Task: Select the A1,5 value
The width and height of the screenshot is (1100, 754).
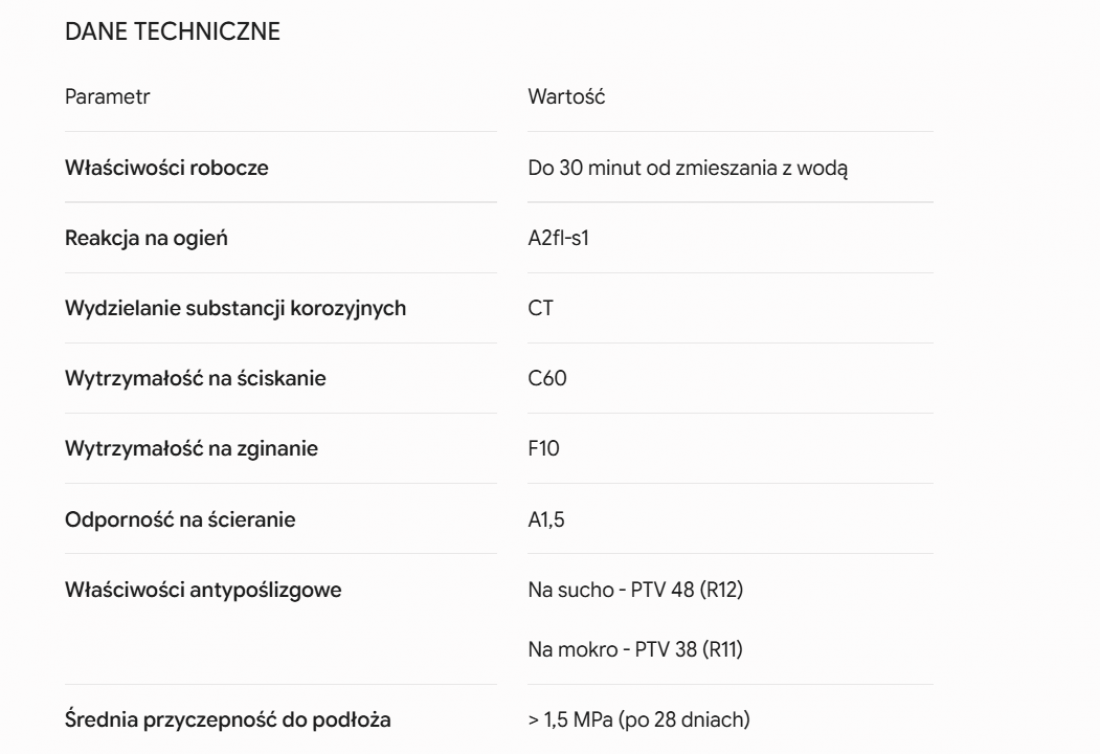Action: pos(546,520)
